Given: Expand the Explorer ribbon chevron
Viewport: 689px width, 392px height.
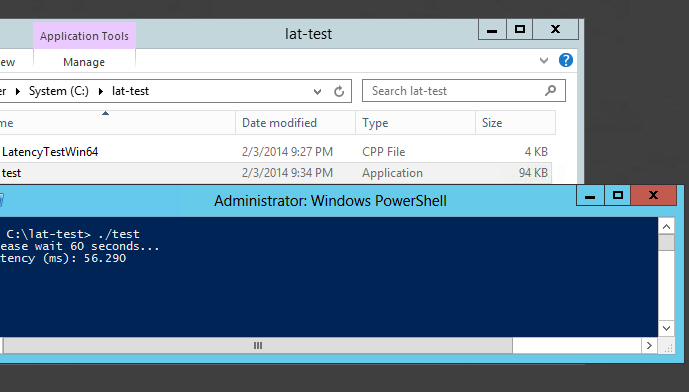Looking at the screenshot, I should point(544,61).
